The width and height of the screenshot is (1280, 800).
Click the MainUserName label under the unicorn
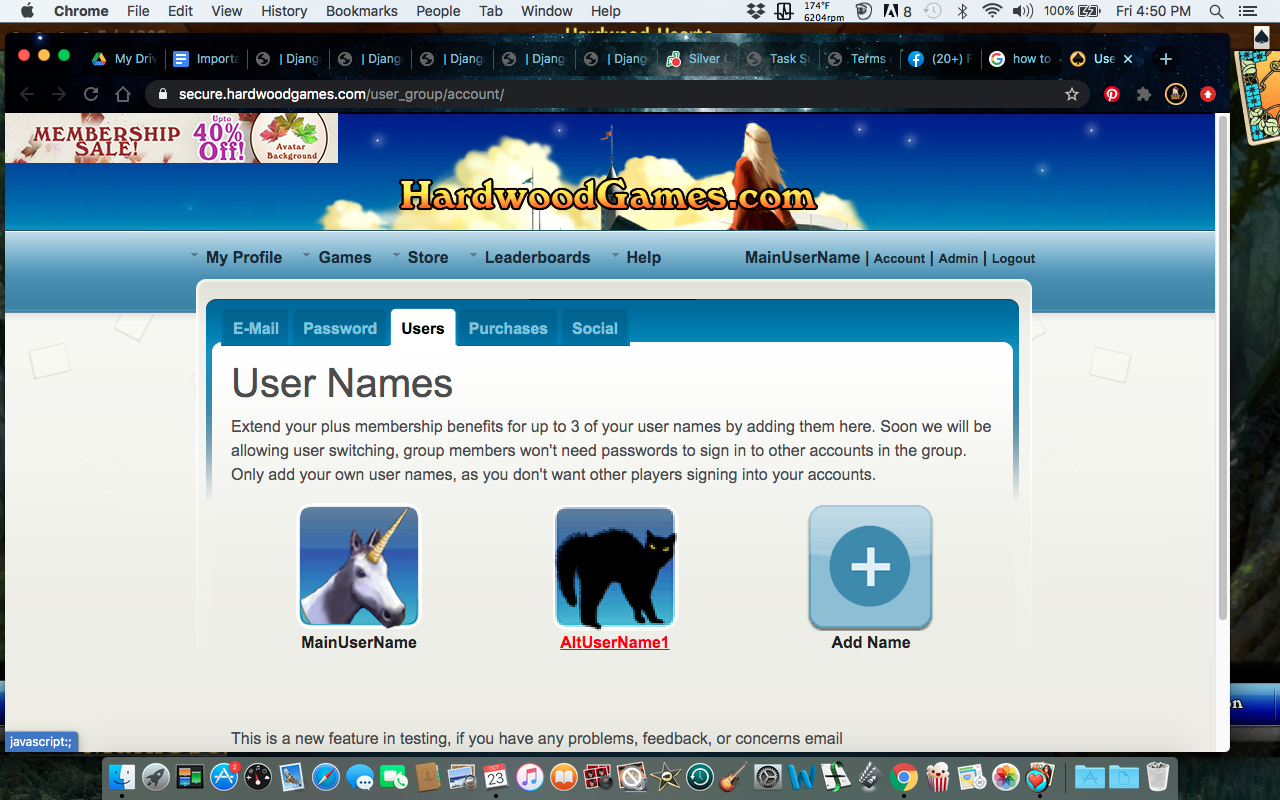(x=359, y=642)
